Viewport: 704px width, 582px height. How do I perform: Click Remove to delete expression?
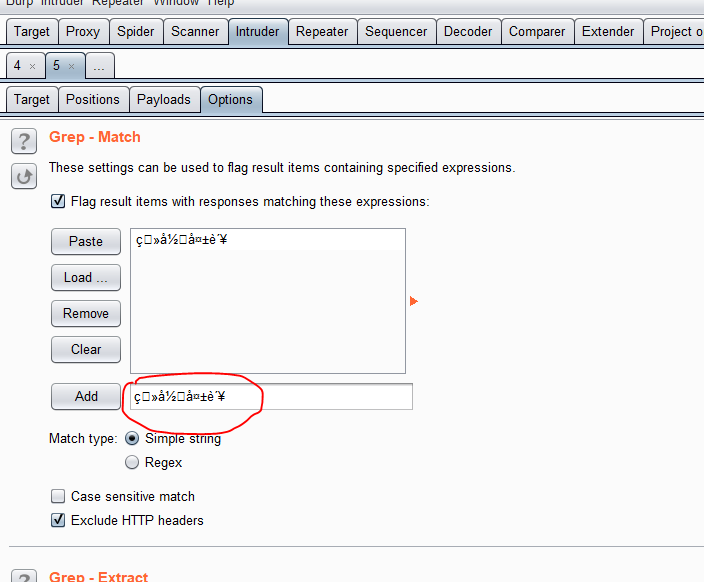[86, 313]
